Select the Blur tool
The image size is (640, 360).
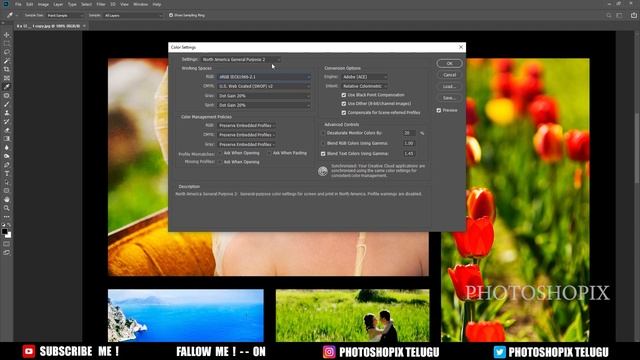[x=7, y=147]
